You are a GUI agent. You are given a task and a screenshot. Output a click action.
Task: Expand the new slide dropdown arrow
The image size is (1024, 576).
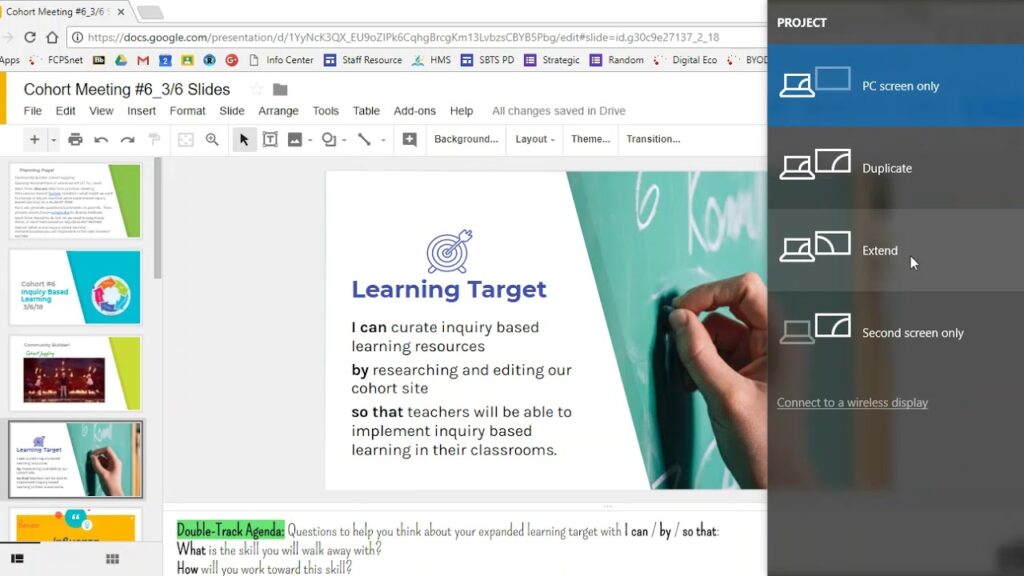tap(53, 140)
